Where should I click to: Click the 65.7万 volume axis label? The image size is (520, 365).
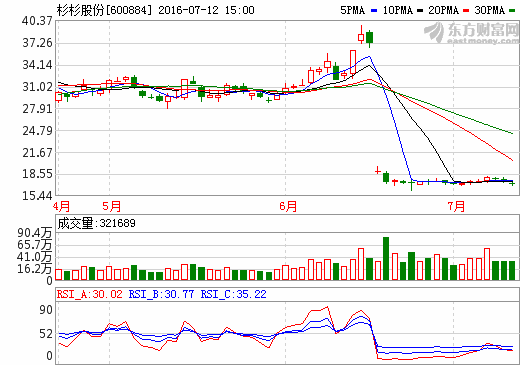click(x=35, y=245)
